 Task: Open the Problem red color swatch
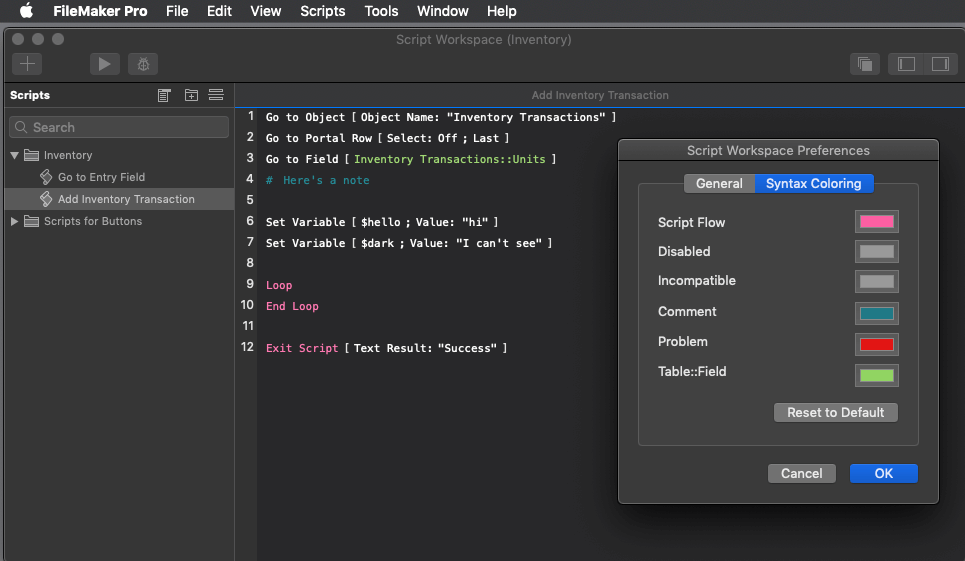point(876,344)
